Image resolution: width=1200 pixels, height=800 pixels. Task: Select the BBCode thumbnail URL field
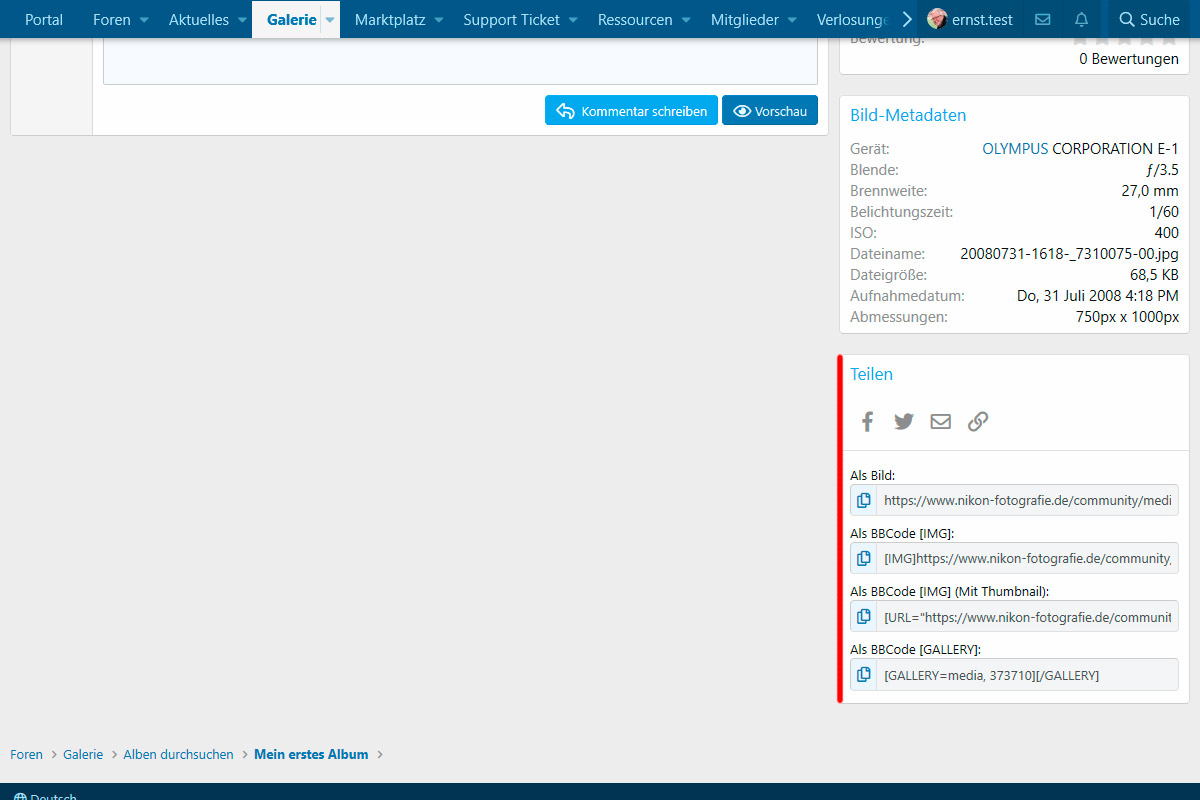click(1027, 616)
